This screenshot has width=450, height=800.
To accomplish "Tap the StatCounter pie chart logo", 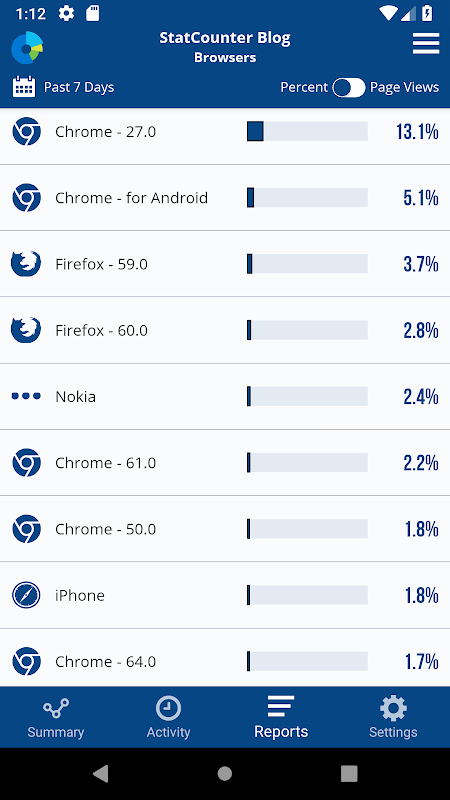I will 27,47.
